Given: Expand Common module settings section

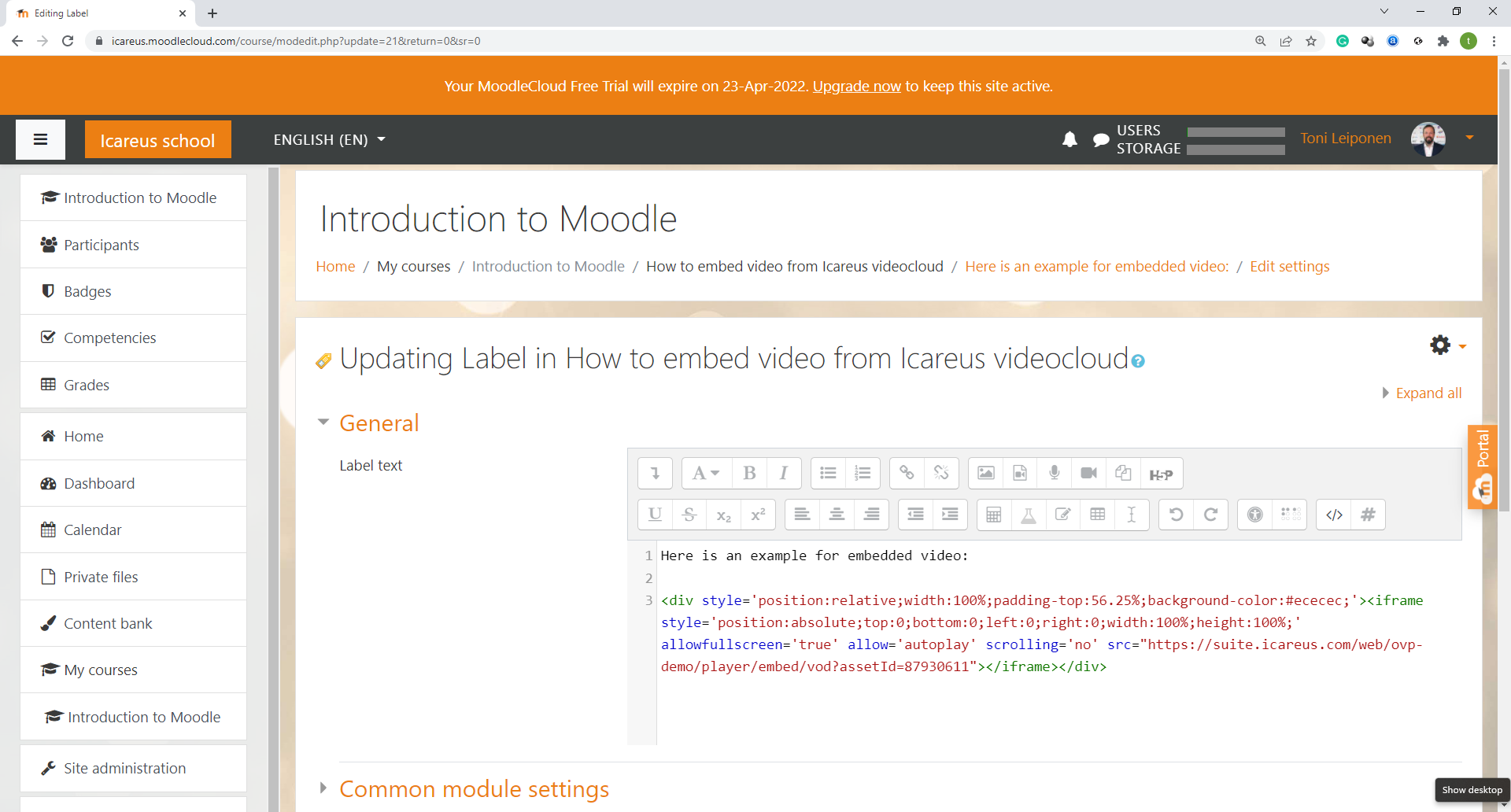Looking at the screenshot, I should (x=474, y=788).
